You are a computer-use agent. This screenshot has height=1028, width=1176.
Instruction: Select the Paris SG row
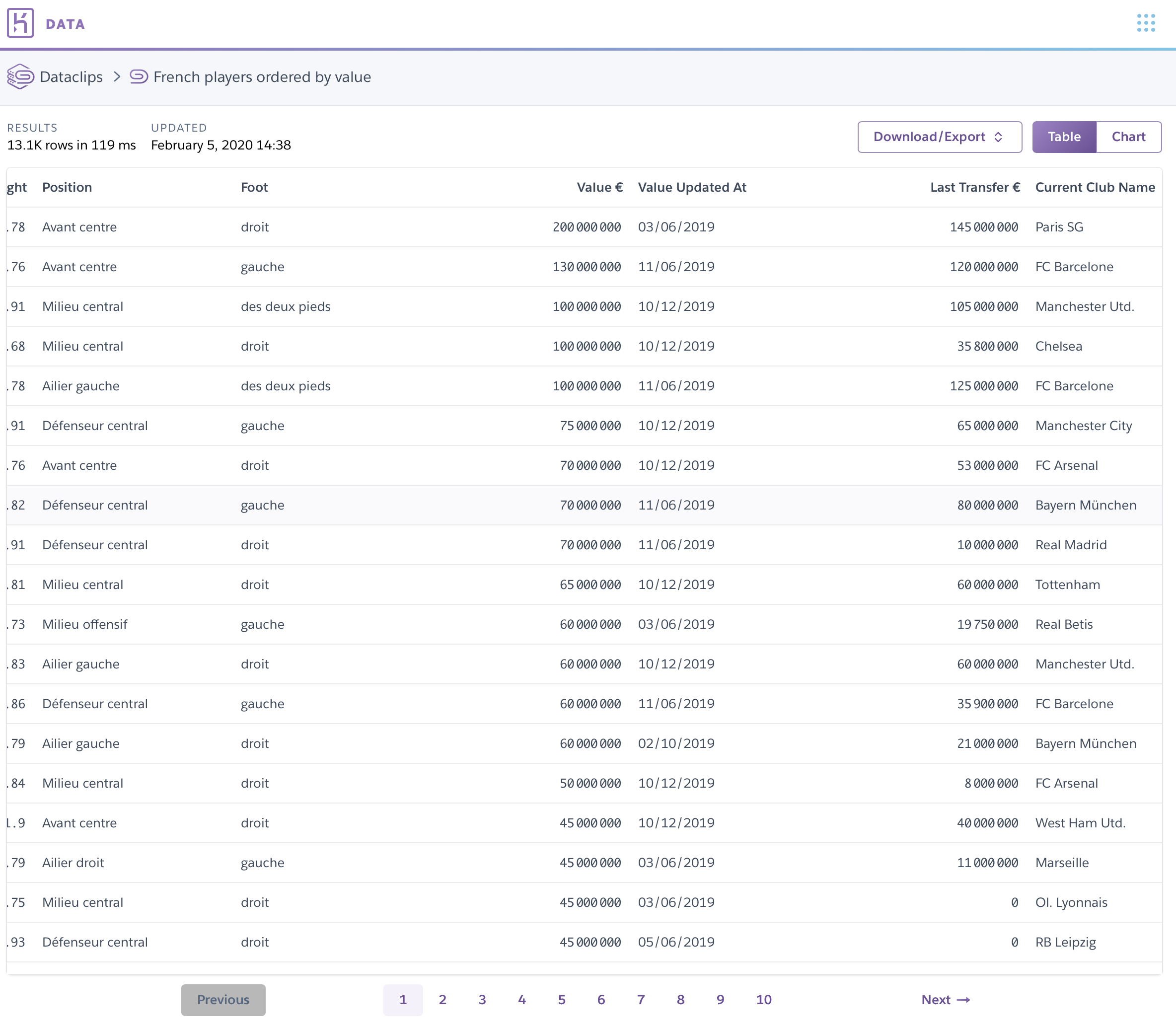pyautogui.click(x=1058, y=227)
